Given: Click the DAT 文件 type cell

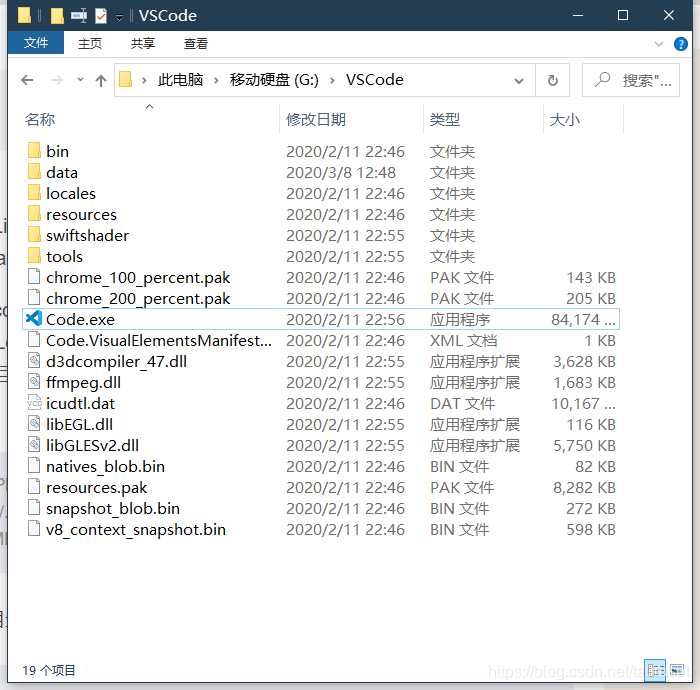Looking at the screenshot, I should [x=462, y=403].
